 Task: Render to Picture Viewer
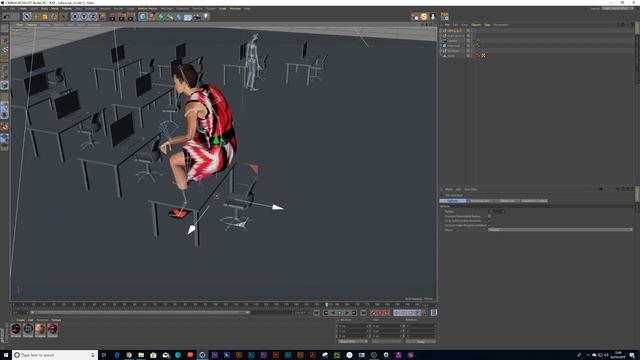122,16
